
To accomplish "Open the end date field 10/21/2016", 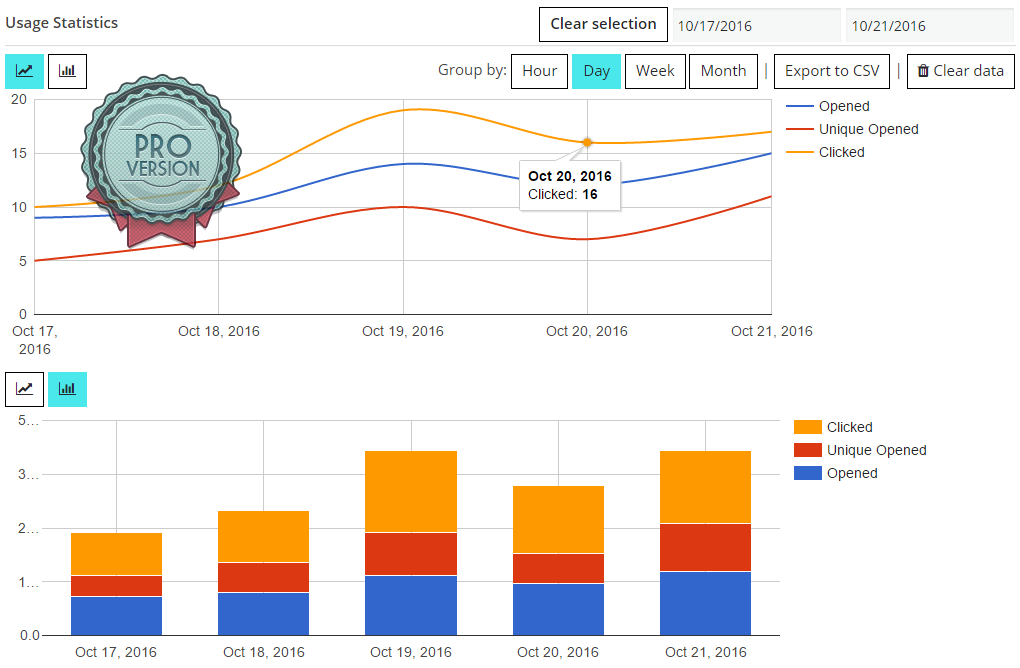I will 929,26.
